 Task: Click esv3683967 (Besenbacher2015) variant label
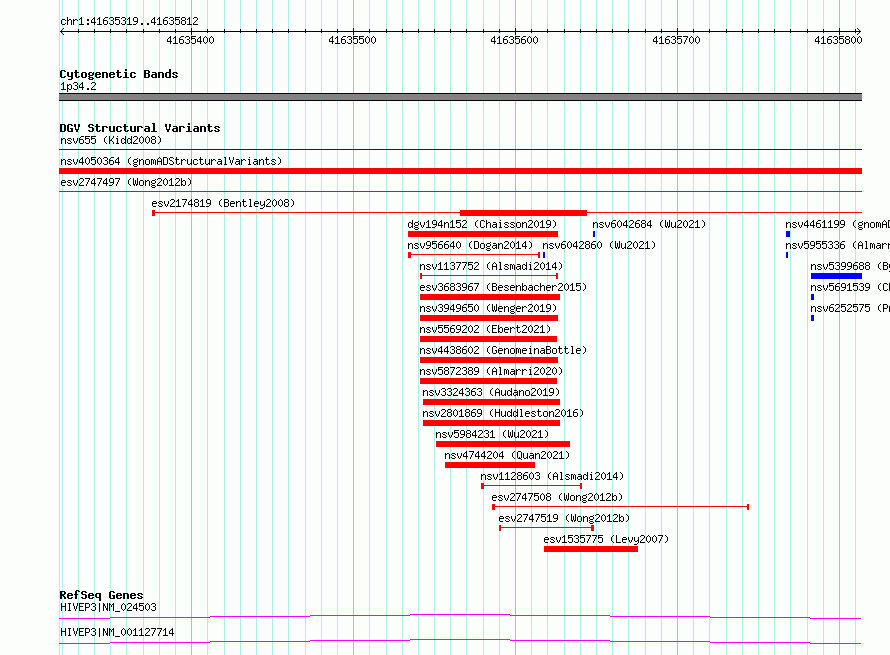[x=503, y=287]
